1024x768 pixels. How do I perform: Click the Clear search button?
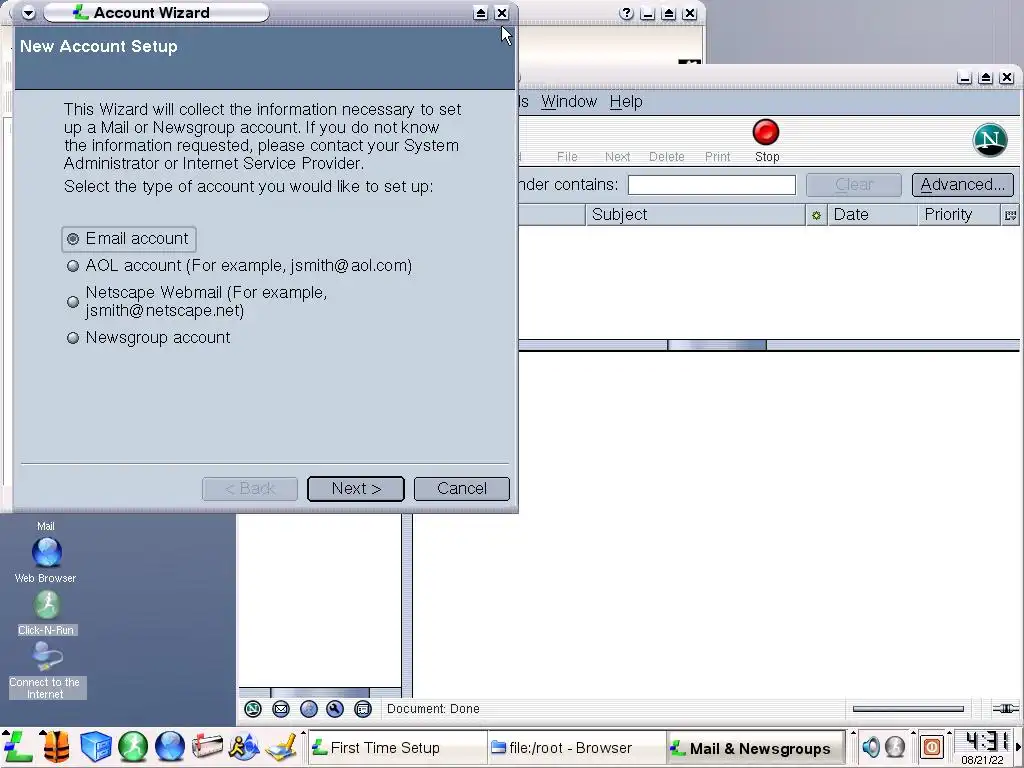tap(854, 185)
